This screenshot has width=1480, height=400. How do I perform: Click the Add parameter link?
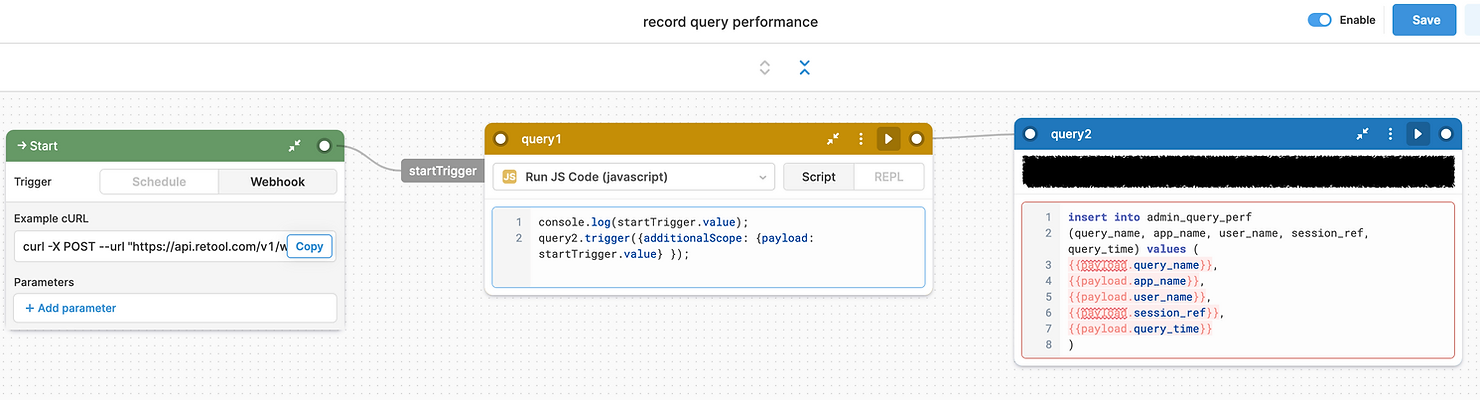[70, 308]
